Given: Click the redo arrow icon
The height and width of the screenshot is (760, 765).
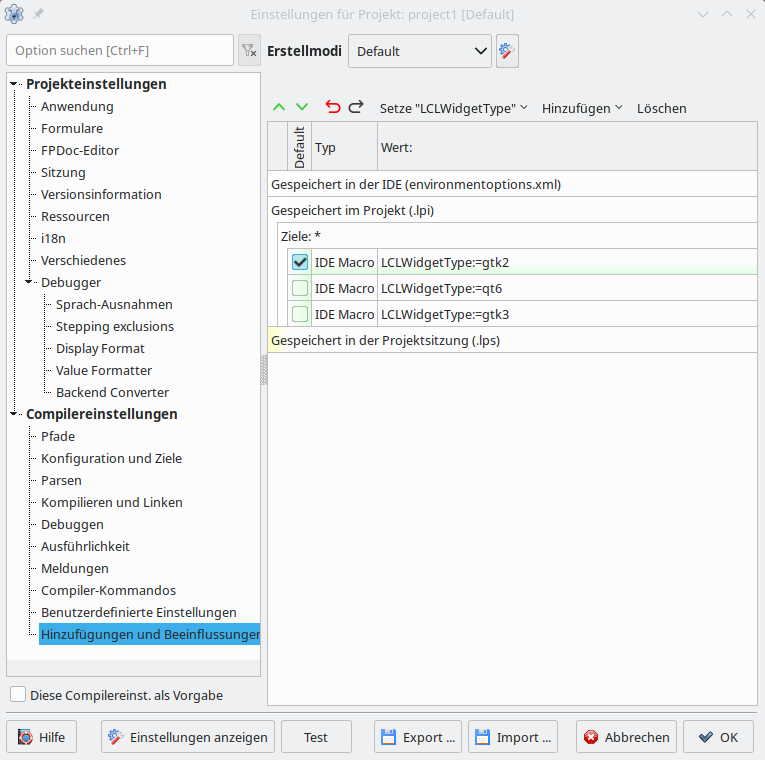Looking at the screenshot, I should [x=356, y=107].
